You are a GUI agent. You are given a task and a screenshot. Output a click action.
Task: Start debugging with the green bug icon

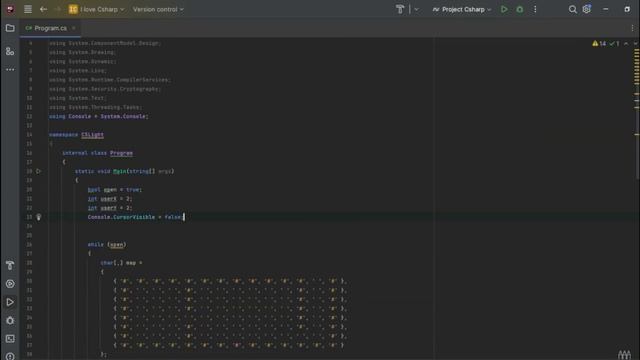click(x=520, y=9)
